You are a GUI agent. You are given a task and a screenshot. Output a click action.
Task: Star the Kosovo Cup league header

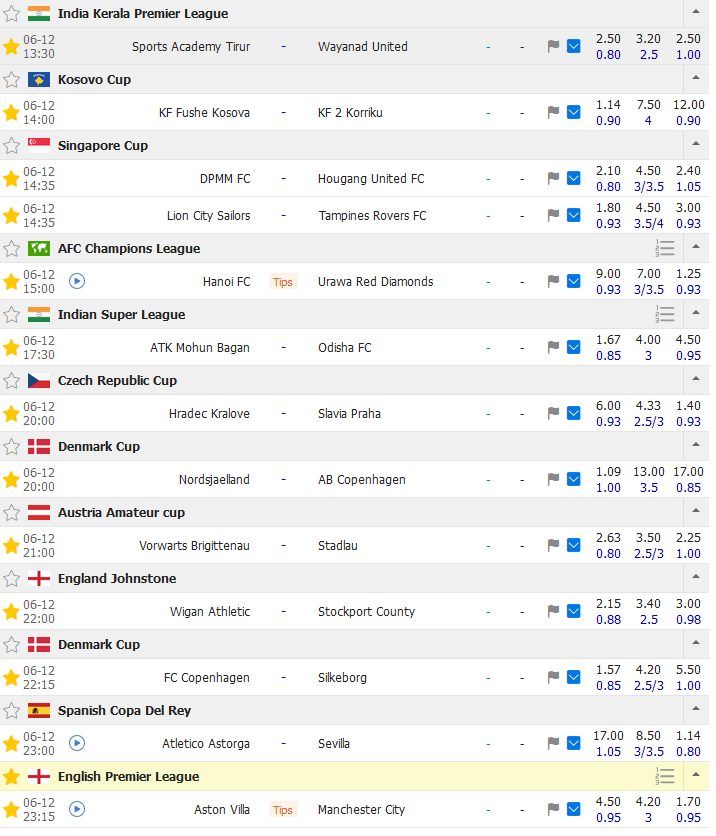(12, 80)
